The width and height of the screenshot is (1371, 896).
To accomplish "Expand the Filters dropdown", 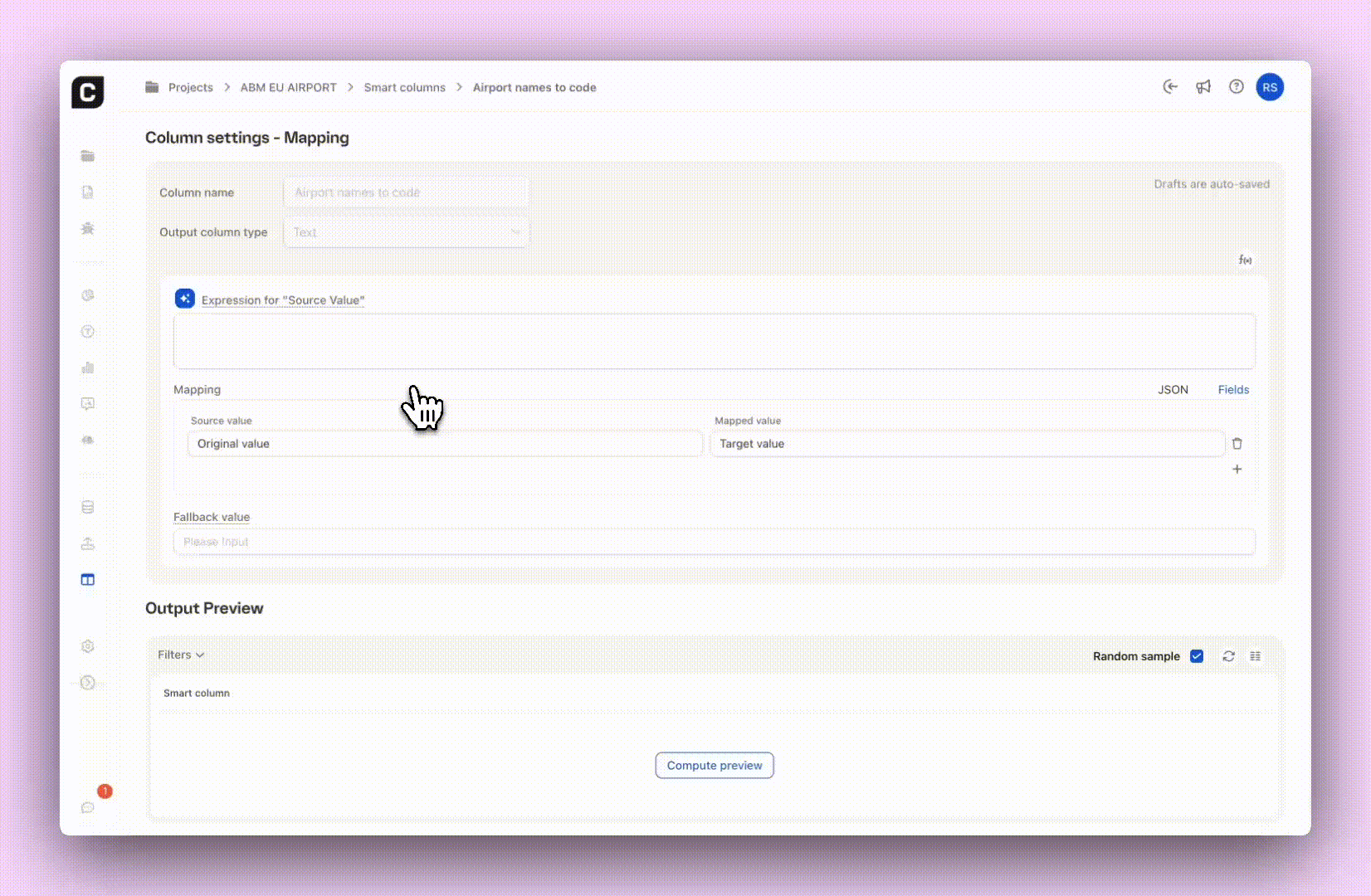I will (181, 655).
